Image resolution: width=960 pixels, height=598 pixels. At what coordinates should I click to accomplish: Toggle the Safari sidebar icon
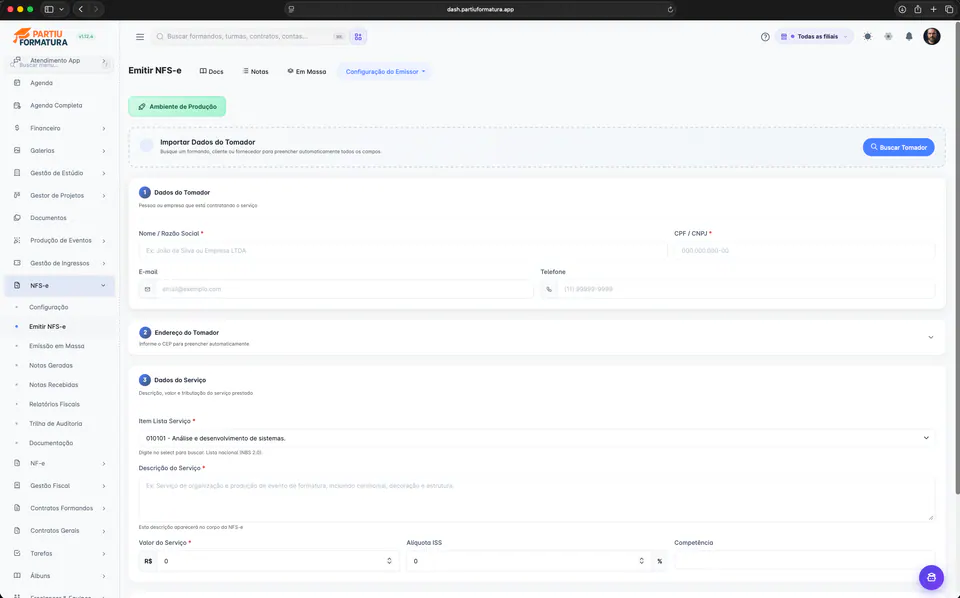tap(49, 9)
